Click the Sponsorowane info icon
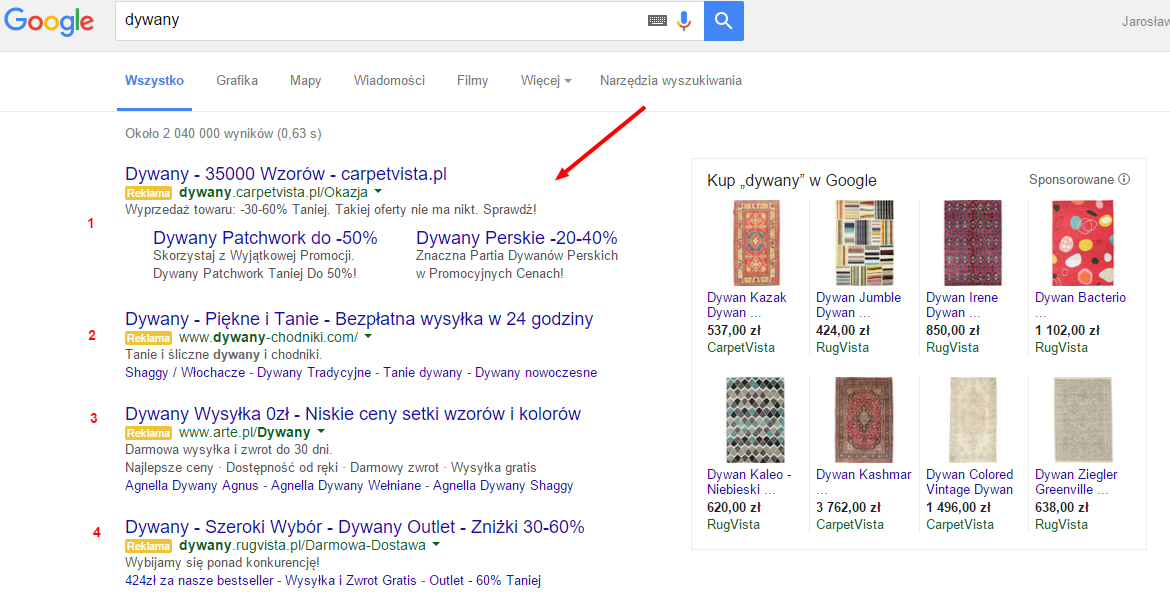Viewport: 1170px width, 596px height. pos(1124,180)
